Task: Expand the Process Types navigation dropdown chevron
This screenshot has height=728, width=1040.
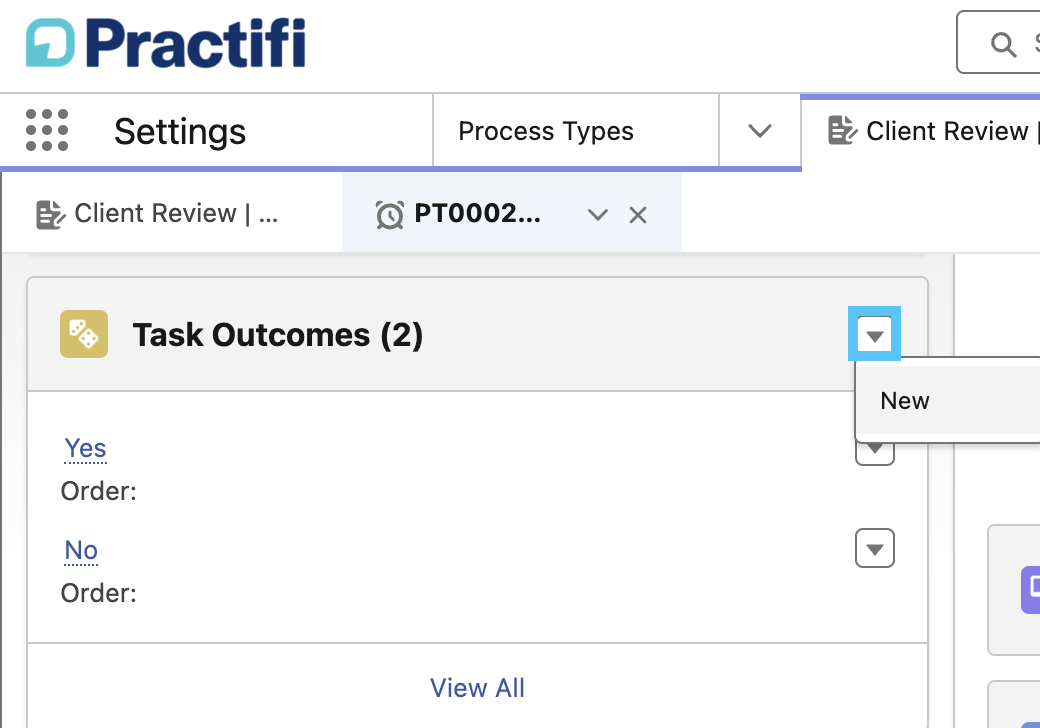Action: click(x=759, y=131)
